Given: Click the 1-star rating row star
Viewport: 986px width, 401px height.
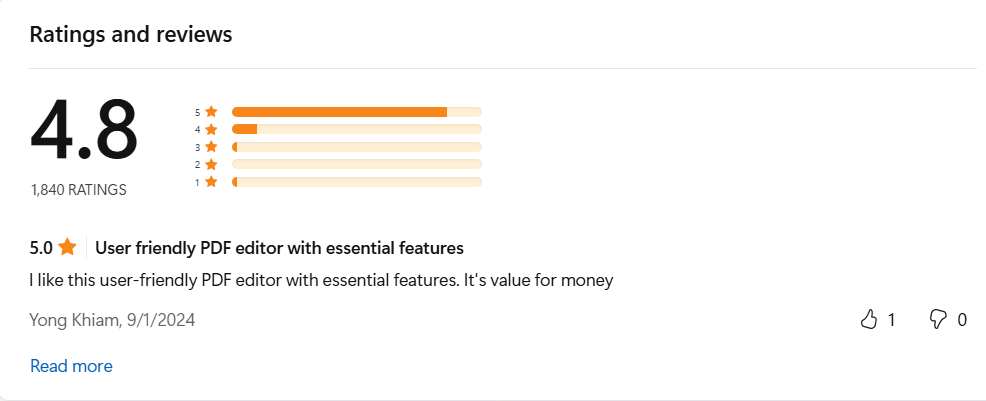Looking at the screenshot, I should [x=211, y=182].
